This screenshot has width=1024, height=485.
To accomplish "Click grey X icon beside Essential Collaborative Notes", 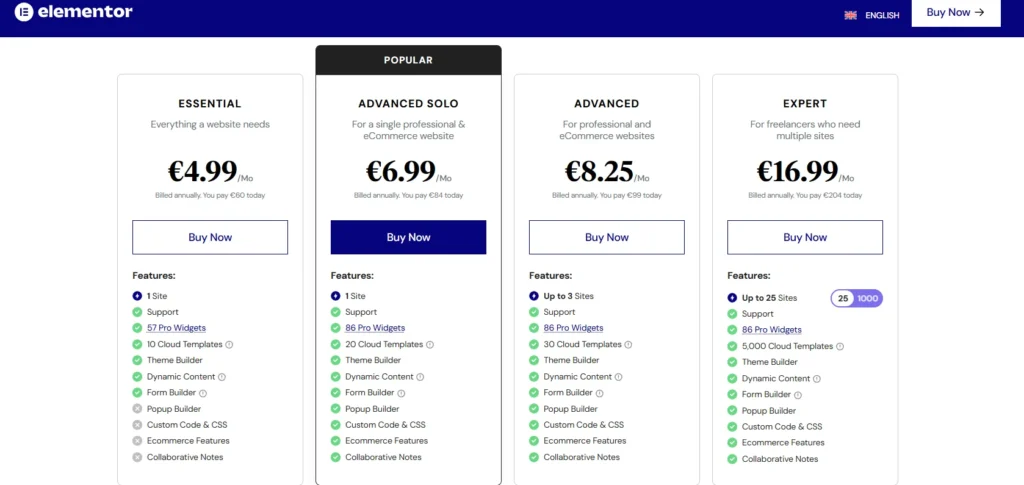I will coord(137,457).
